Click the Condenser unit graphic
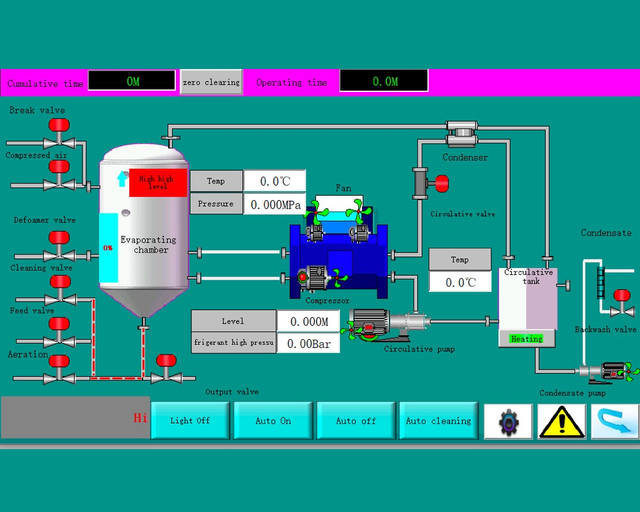 [462, 134]
